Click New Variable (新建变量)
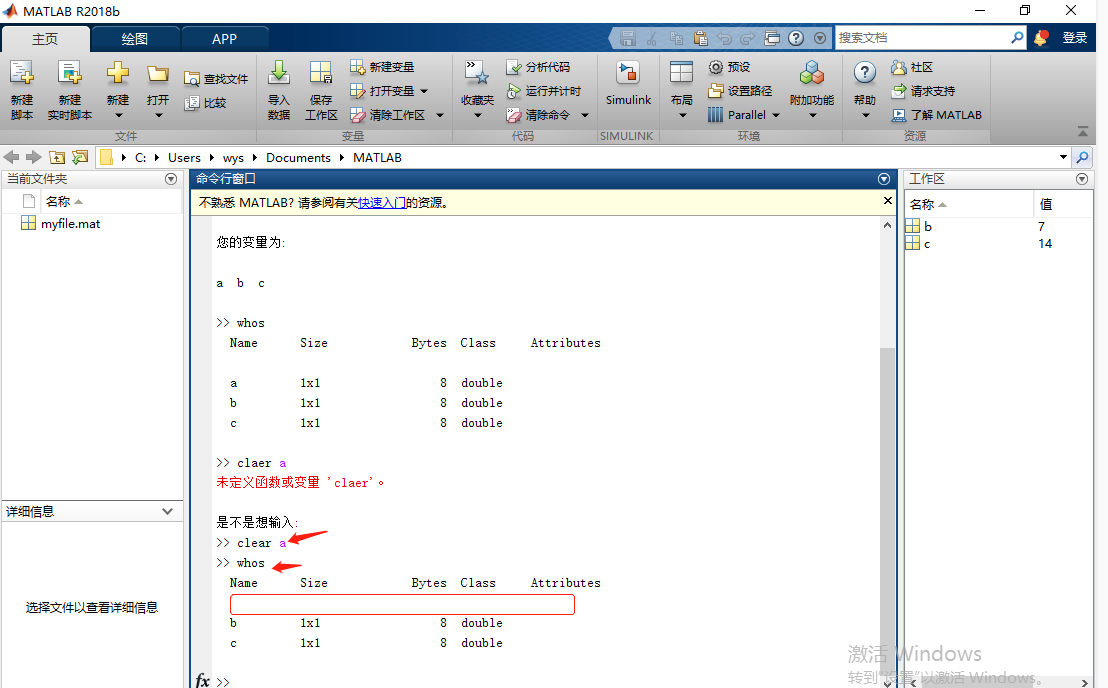 pyautogui.click(x=382, y=67)
